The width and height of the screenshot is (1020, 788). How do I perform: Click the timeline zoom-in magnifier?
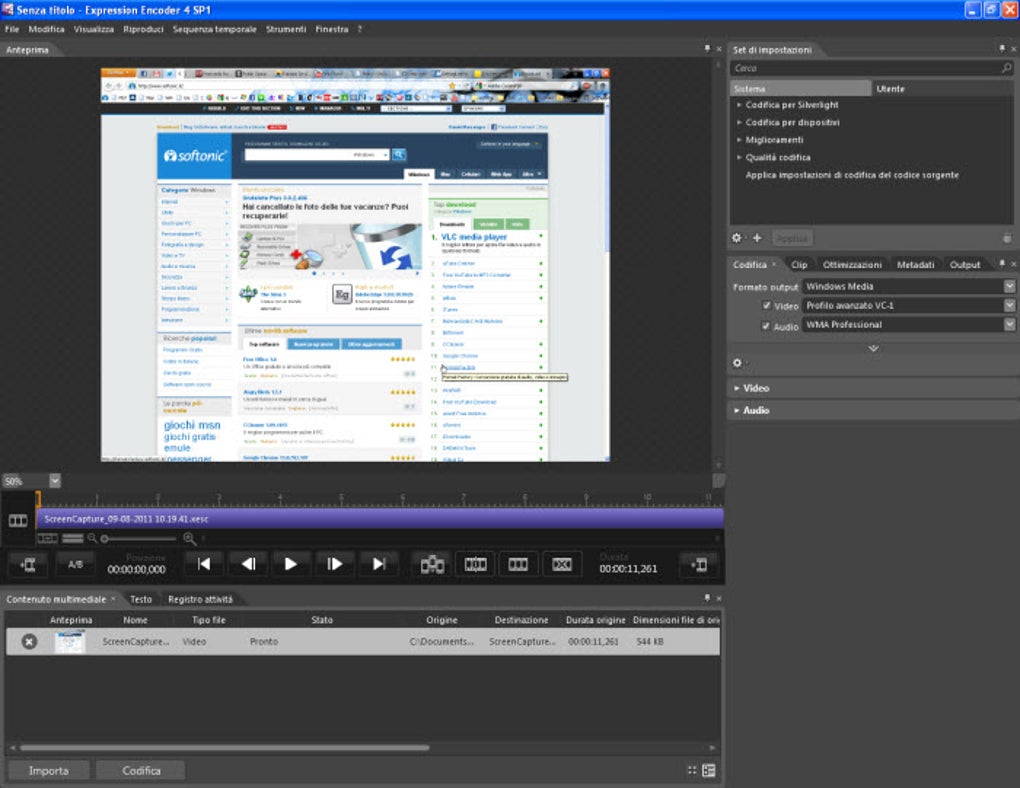click(189, 538)
